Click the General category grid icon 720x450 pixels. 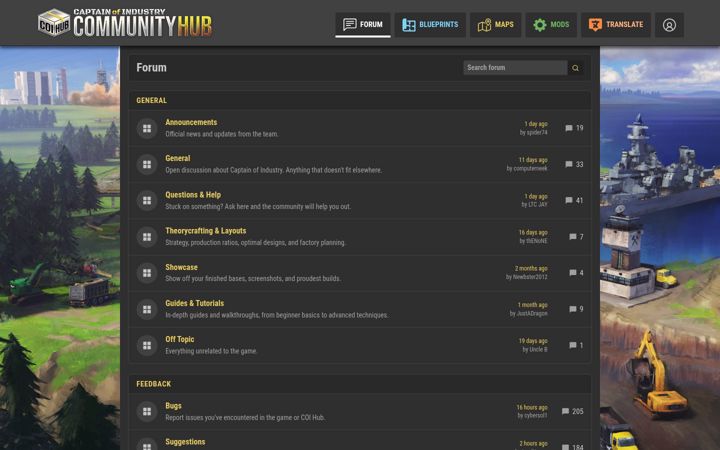(x=147, y=164)
